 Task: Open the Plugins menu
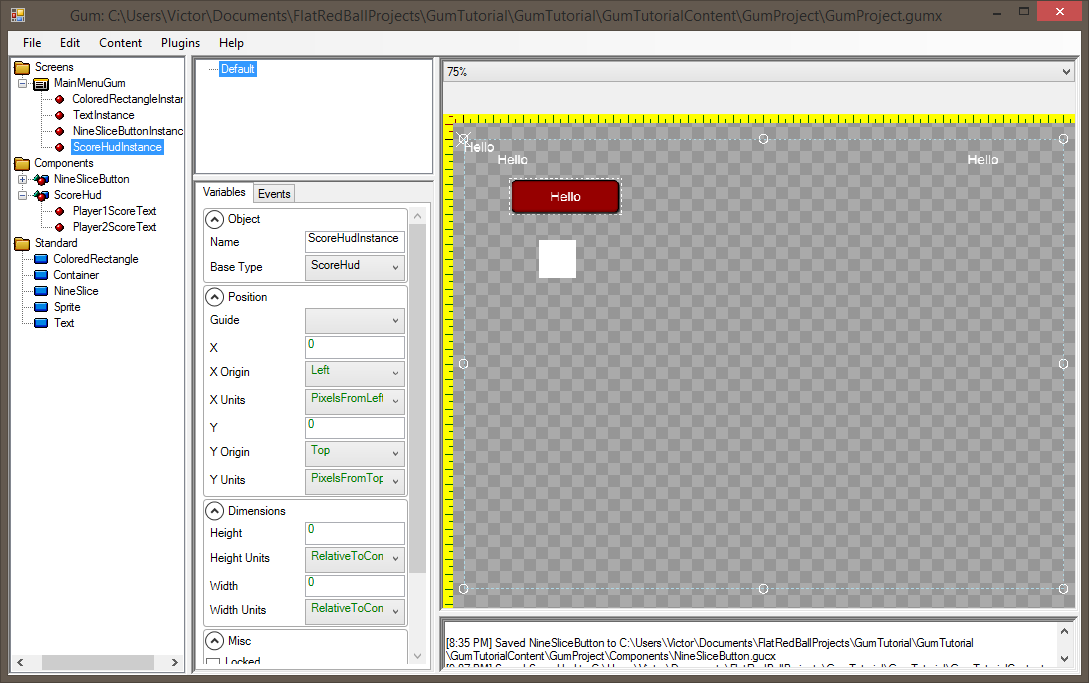coord(180,43)
